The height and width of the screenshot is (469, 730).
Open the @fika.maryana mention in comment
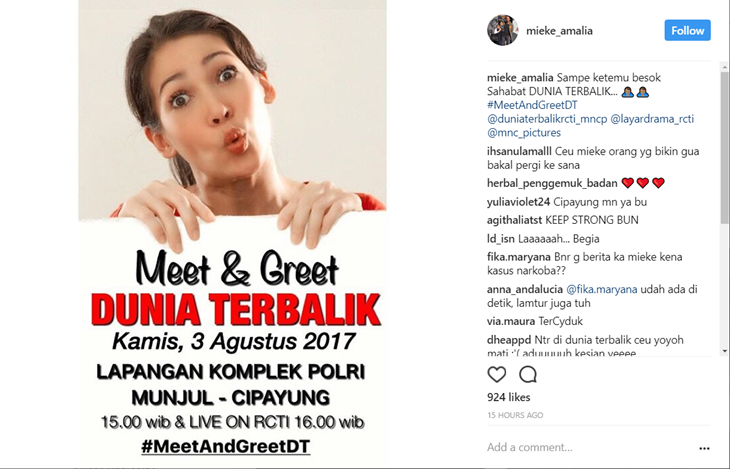click(602, 289)
